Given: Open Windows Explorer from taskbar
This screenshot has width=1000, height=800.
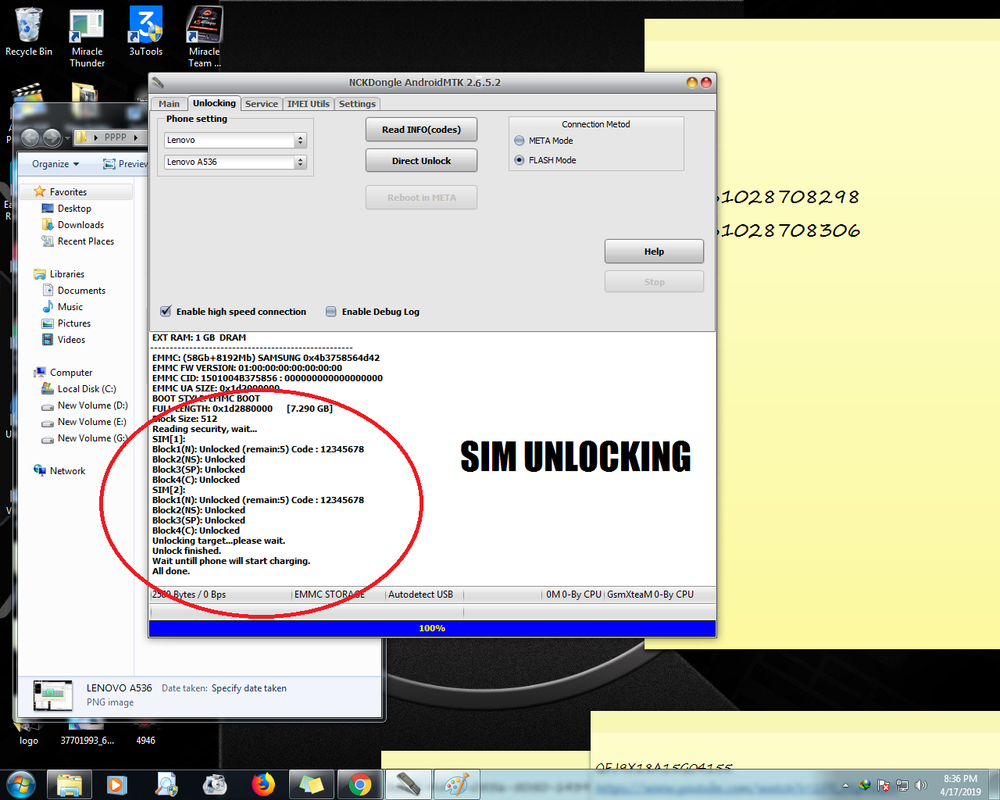Looking at the screenshot, I should (69, 784).
